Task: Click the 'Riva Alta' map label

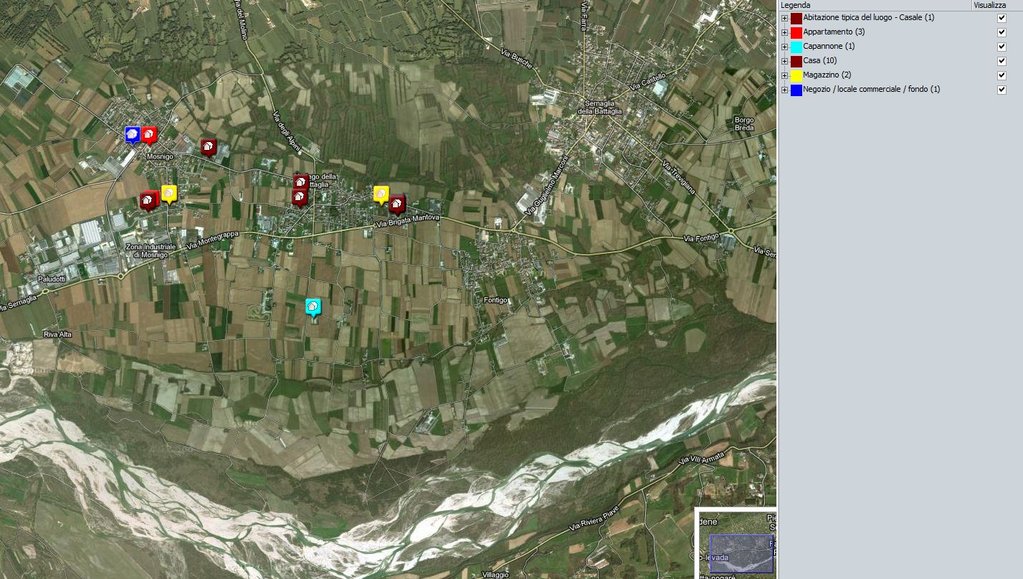Action: (x=57, y=335)
